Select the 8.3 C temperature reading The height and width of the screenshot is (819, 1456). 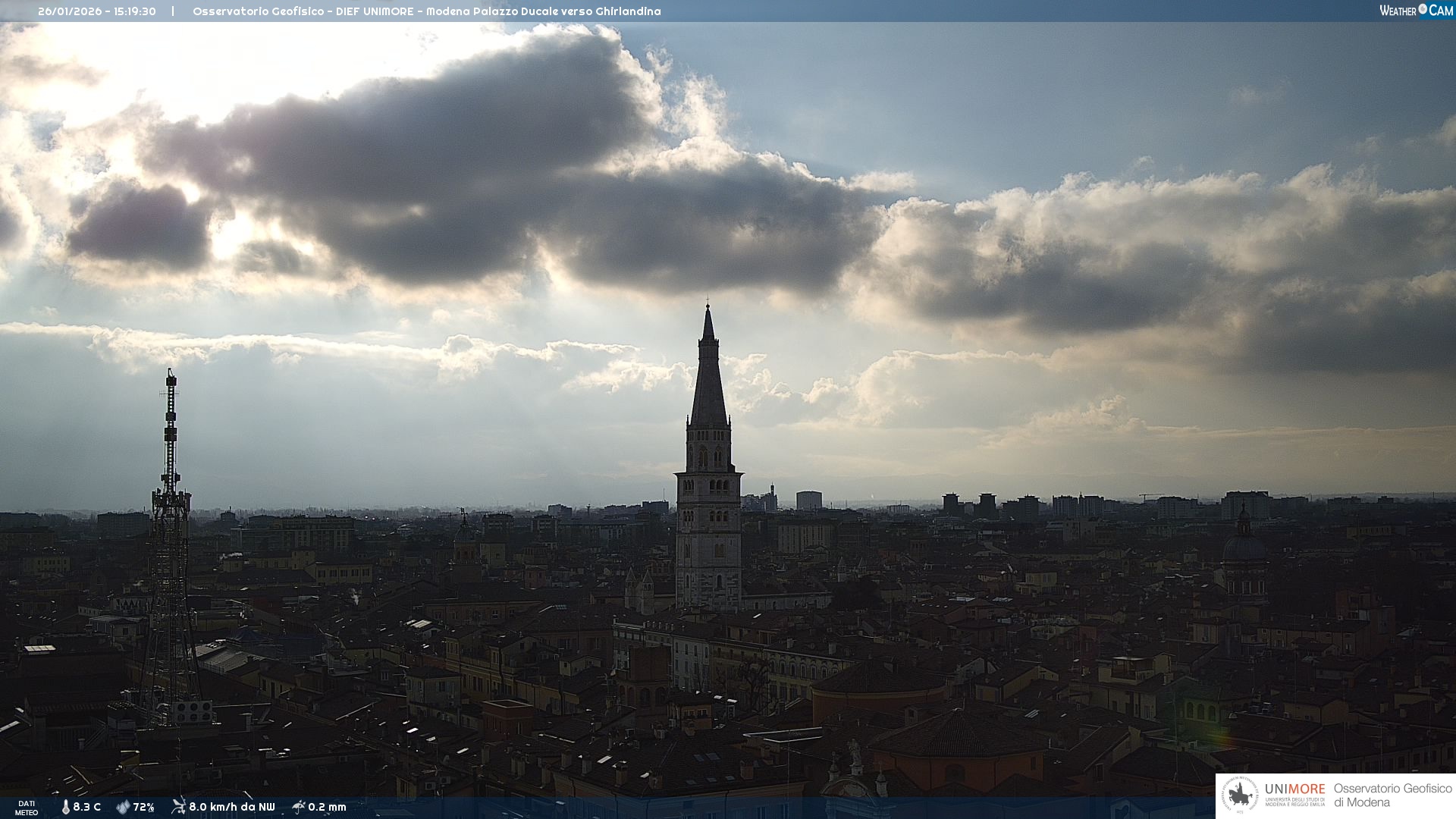pos(87,808)
